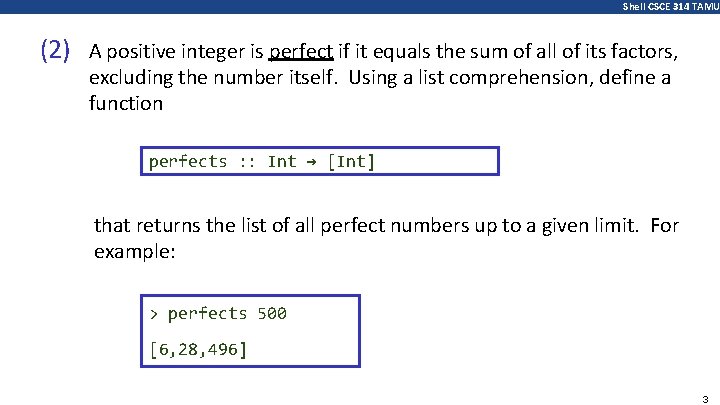Click 'perfects' name in the type signature
Screen dimensions: 720x405
188,162
